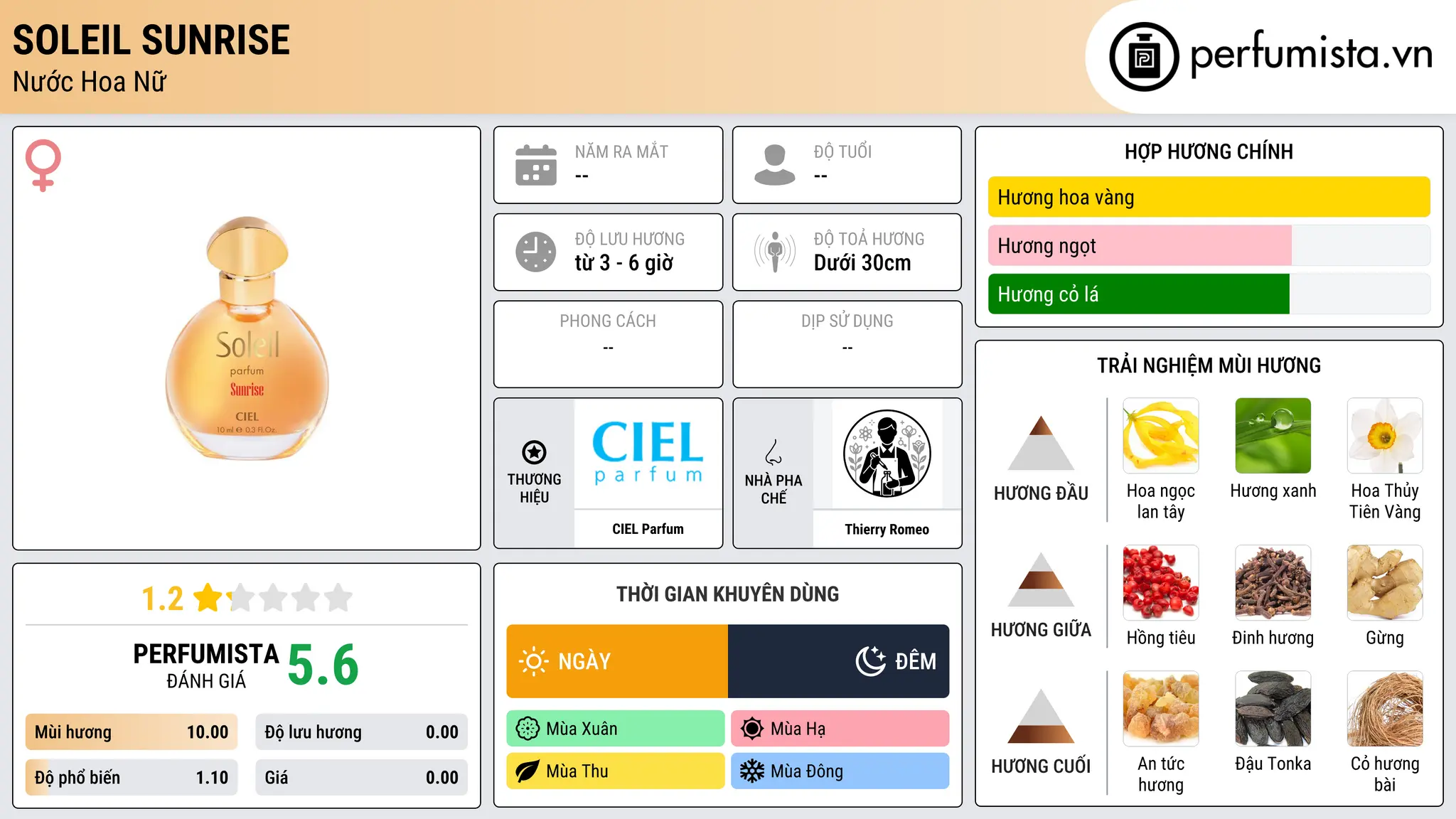Click the Thierry Romeo perfumer name
Screen dimensions: 1456x819
(x=887, y=530)
